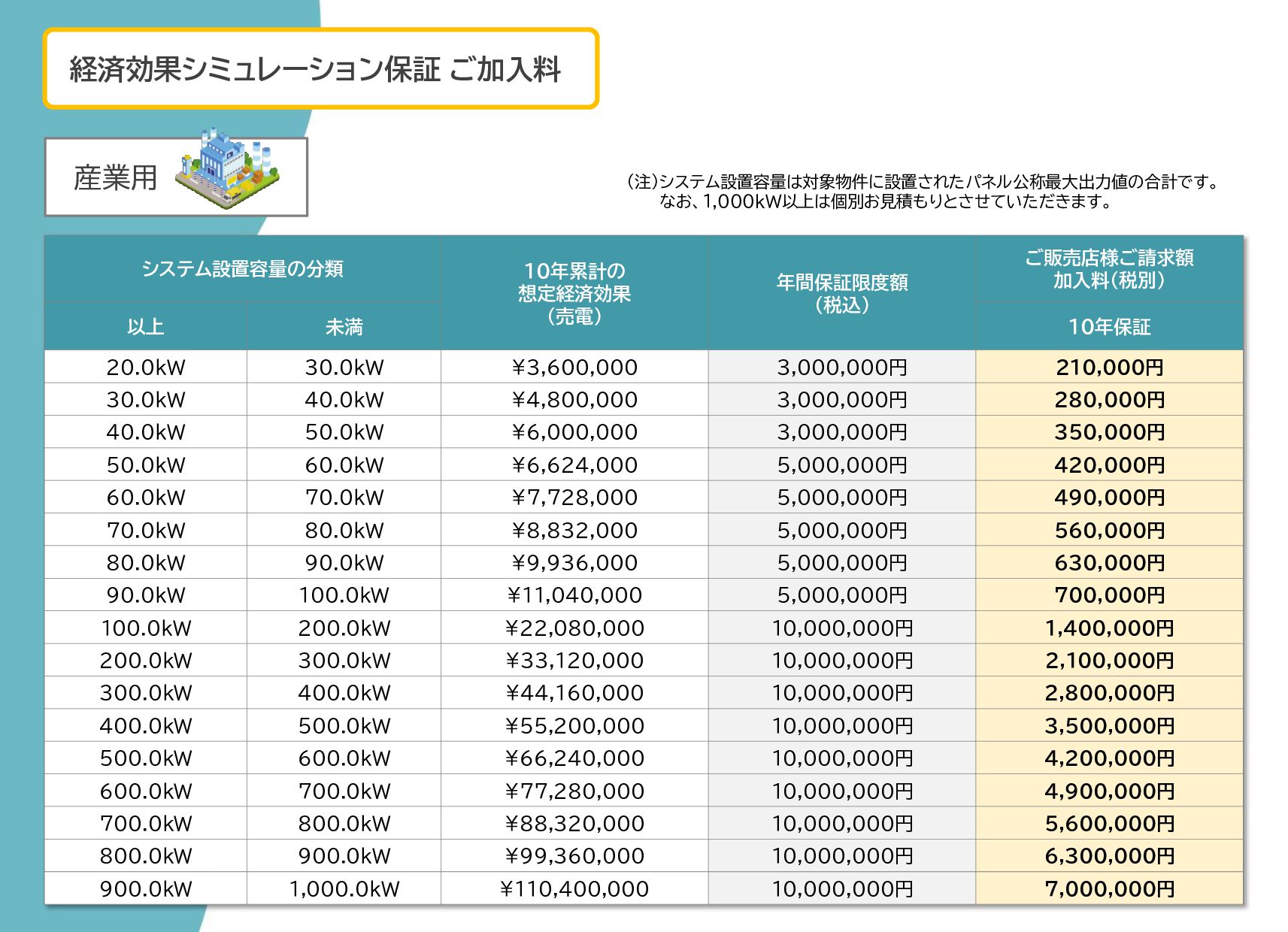
Task: Click the 5,600,000円 fee cell
Action: pos(1109,823)
